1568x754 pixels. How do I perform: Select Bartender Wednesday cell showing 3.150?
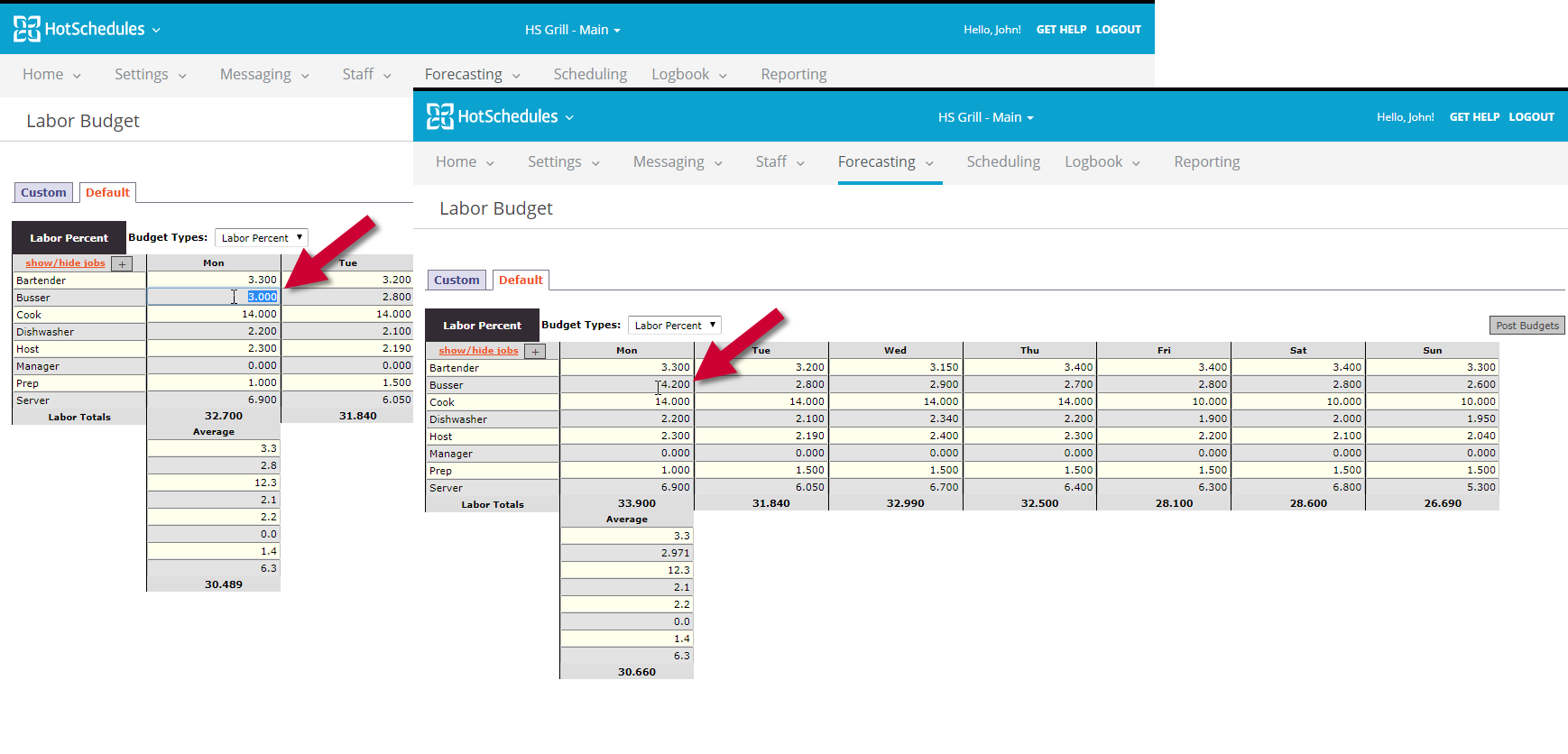[x=895, y=368]
